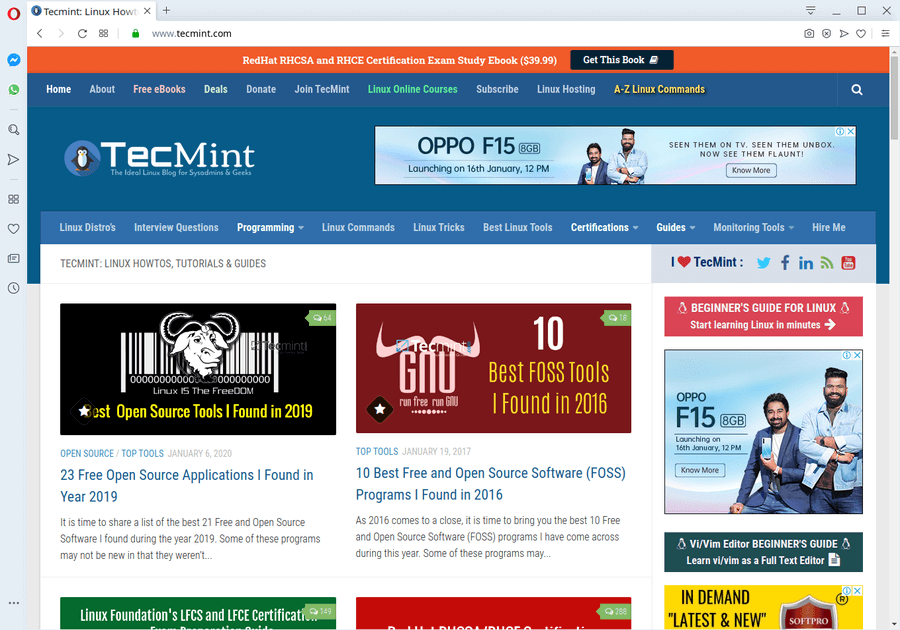Close the sidebar OPPO F15 ad
This screenshot has width=900, height=630.
pyautogui.click(x=857, y=355)
